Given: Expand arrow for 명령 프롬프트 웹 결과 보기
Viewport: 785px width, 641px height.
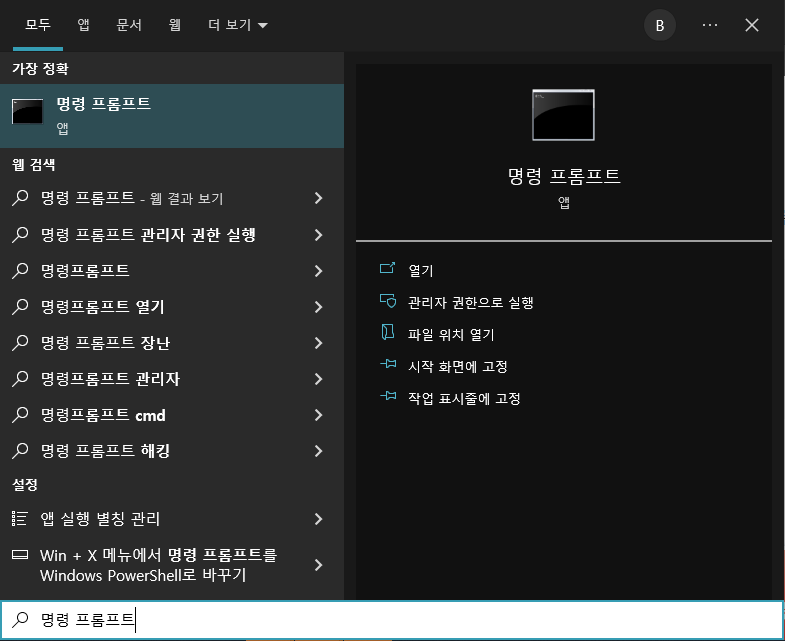Looking at the screenshot, I should [318, 198].
